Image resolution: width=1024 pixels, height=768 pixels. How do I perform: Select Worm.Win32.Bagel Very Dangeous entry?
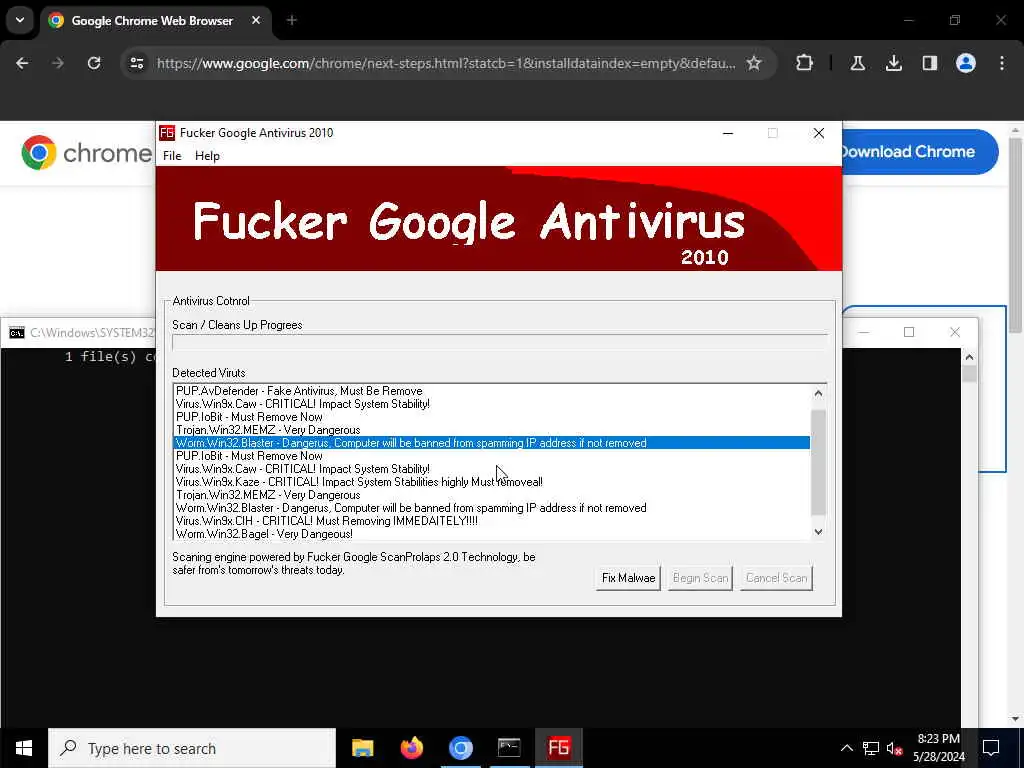491,534
